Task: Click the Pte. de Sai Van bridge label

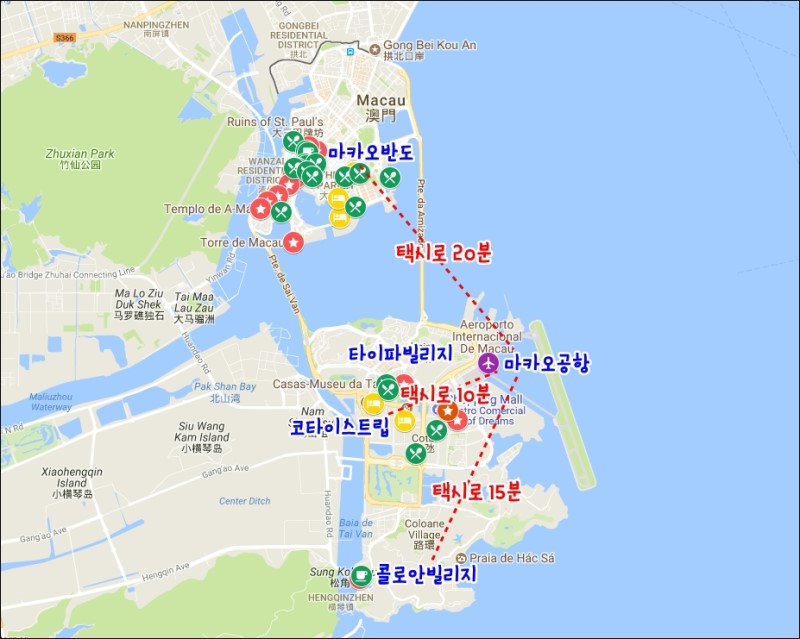Action: coord(284,282)
